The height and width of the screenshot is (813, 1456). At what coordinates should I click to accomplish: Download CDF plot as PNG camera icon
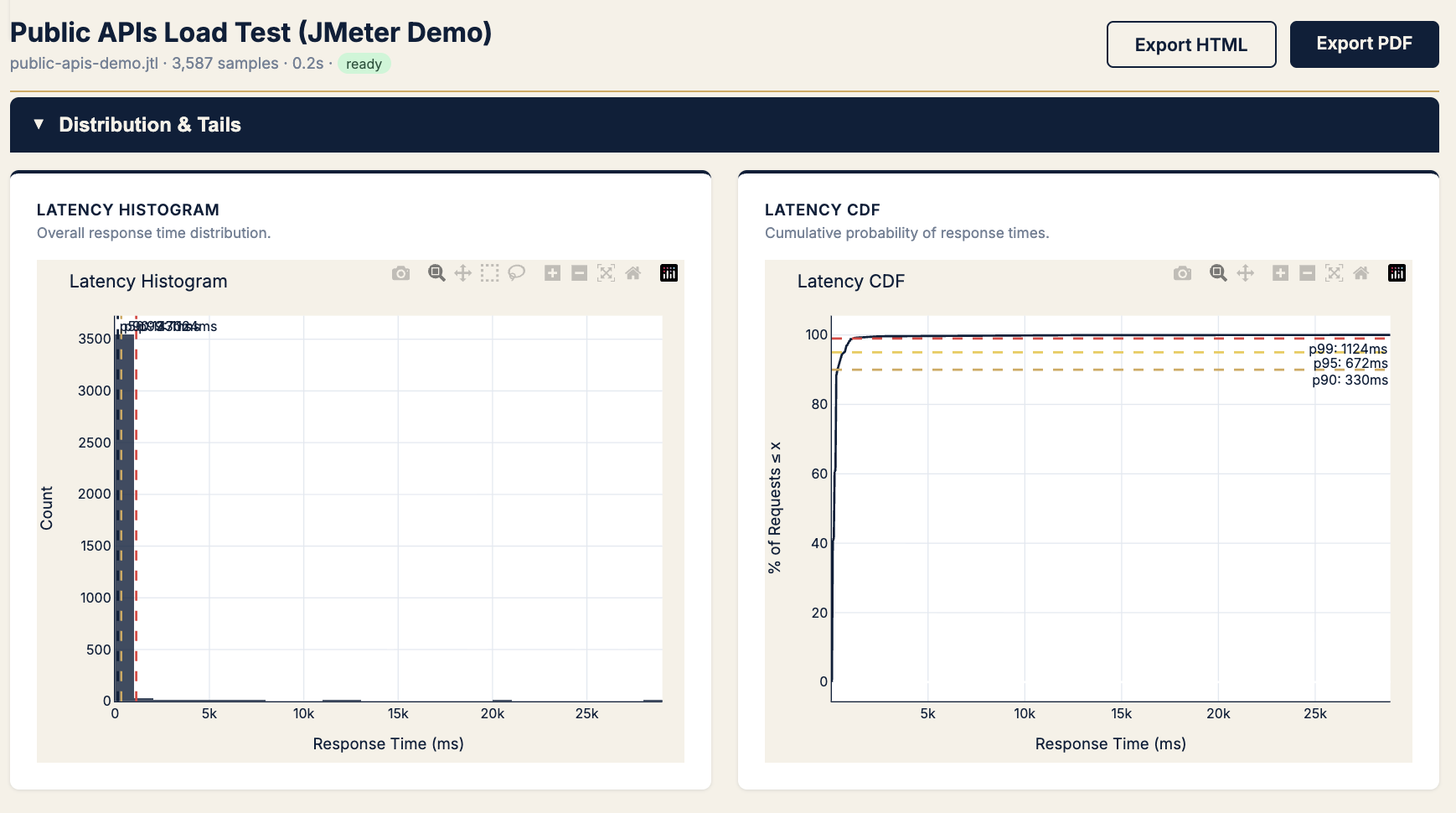point(1182,273)
